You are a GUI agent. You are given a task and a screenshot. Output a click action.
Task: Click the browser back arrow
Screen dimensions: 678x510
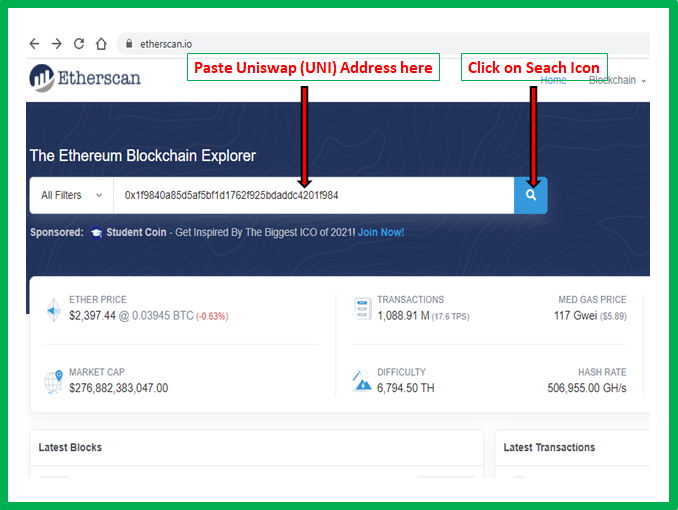pos(34,44)
